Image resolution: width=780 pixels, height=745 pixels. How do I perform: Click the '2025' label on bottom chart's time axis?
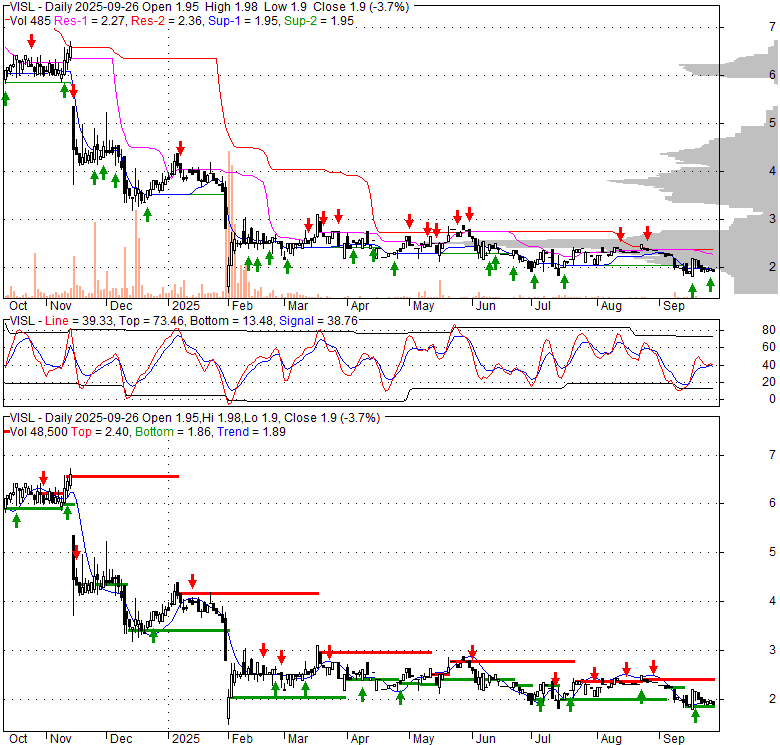point(186,739)
